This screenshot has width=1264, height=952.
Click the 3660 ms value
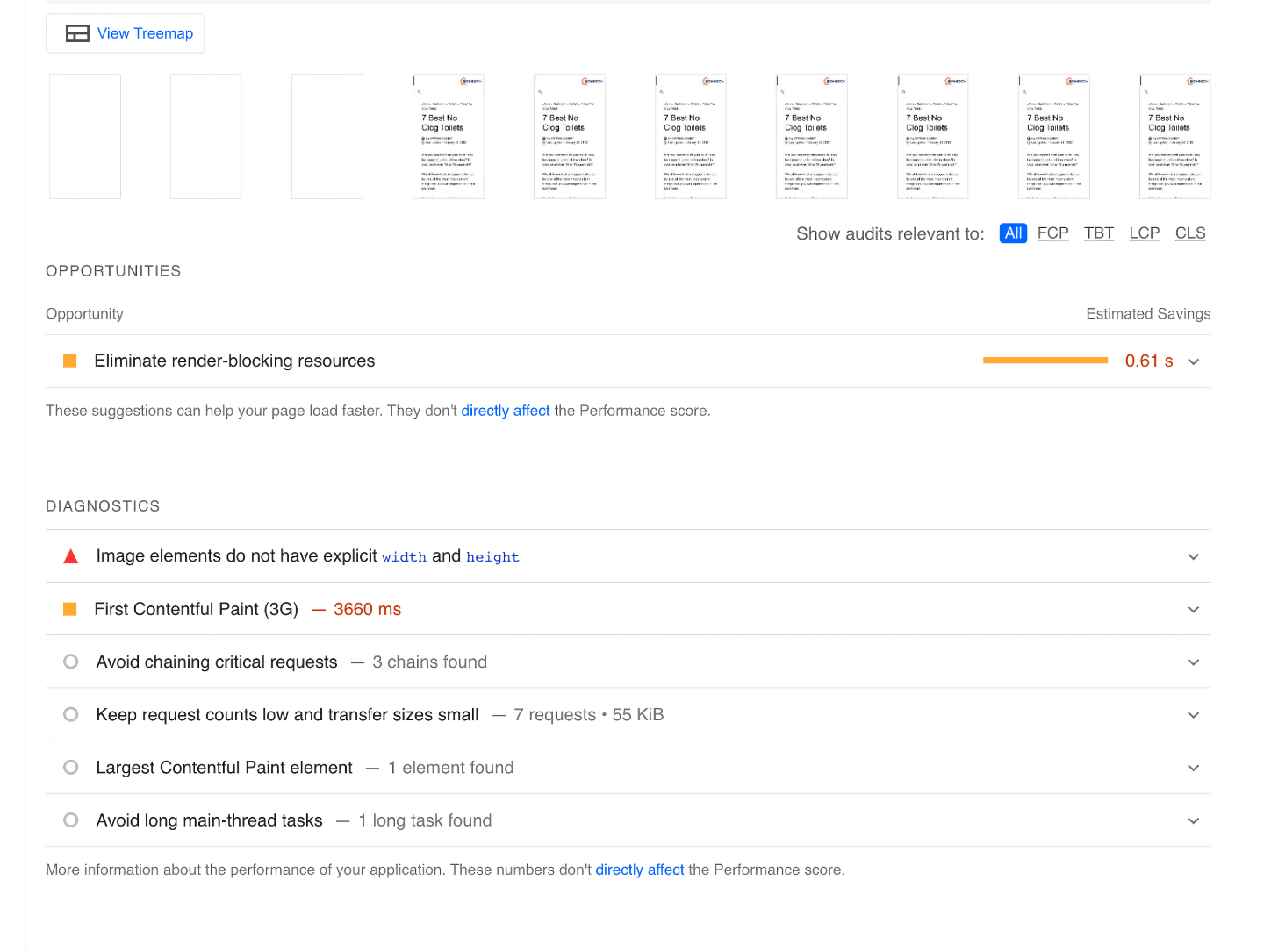pyautogui.click(x=367, y=609)
